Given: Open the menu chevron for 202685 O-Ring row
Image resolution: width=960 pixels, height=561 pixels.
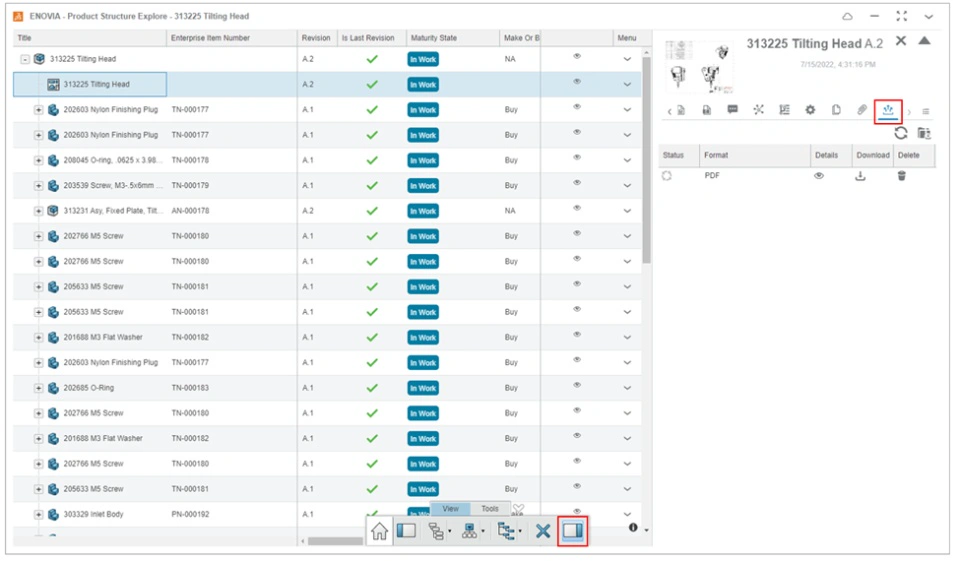Looking at the screenshot, I should click(x=627, y=388).
